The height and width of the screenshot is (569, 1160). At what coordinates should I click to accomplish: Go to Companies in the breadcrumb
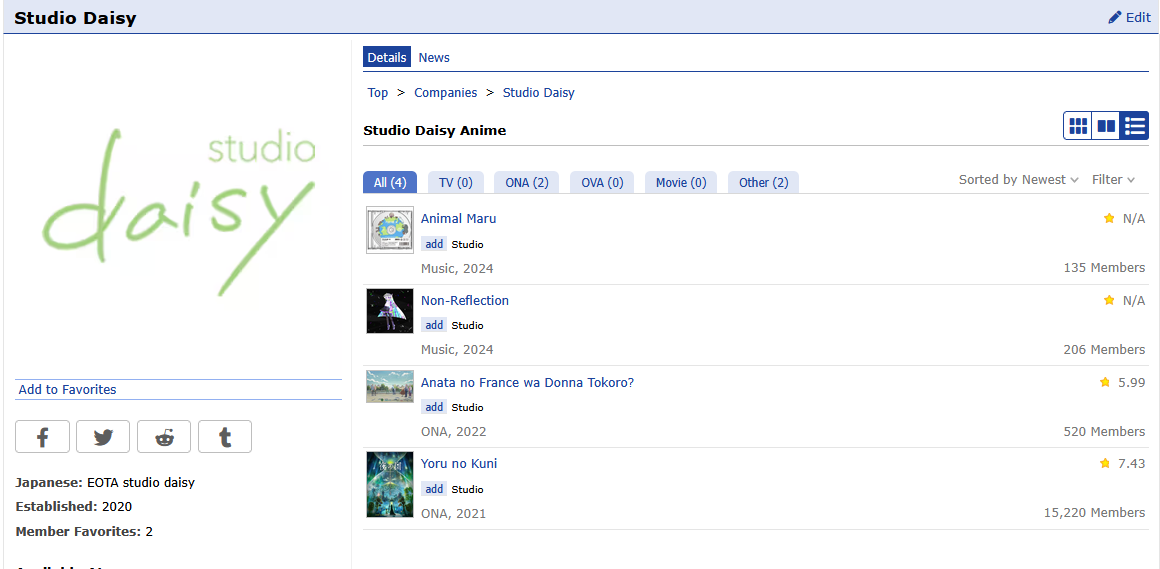(x=445, y=92)
